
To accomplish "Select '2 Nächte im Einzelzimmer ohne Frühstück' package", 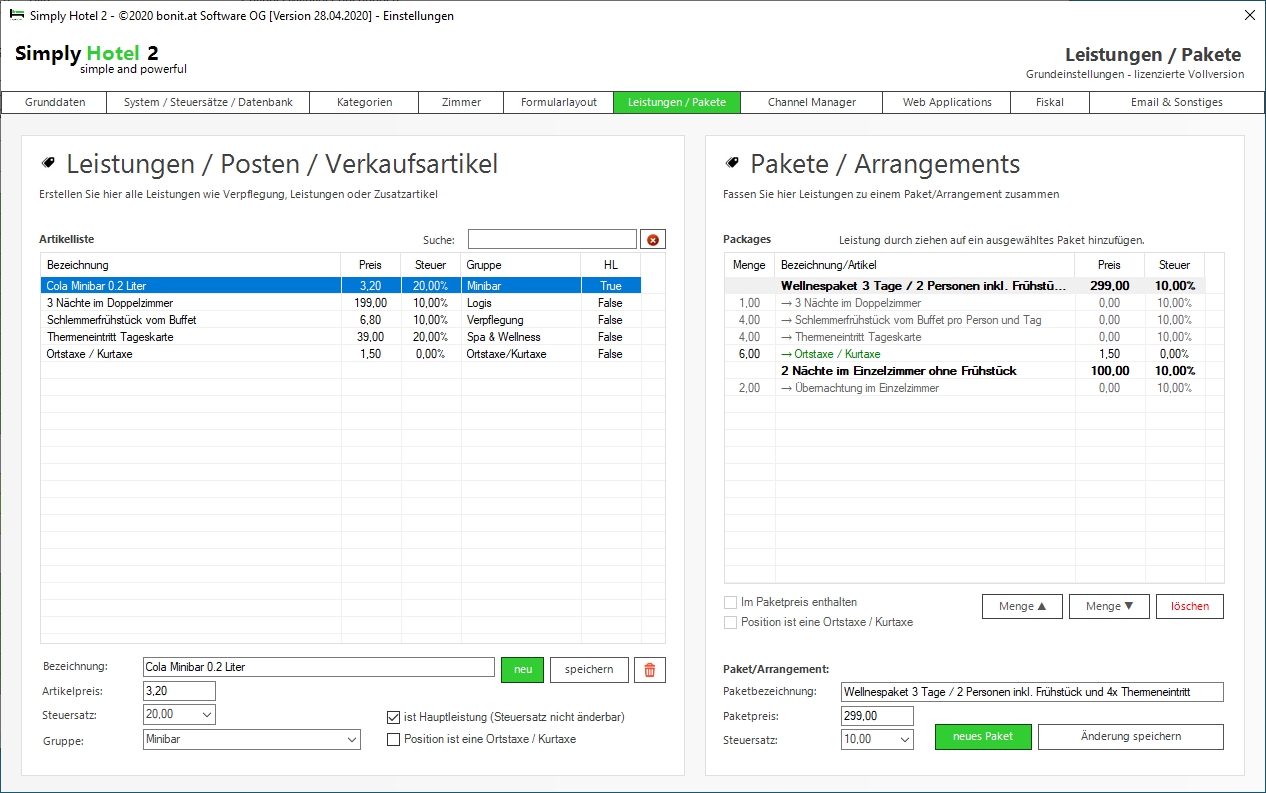I will coord(965,371).
